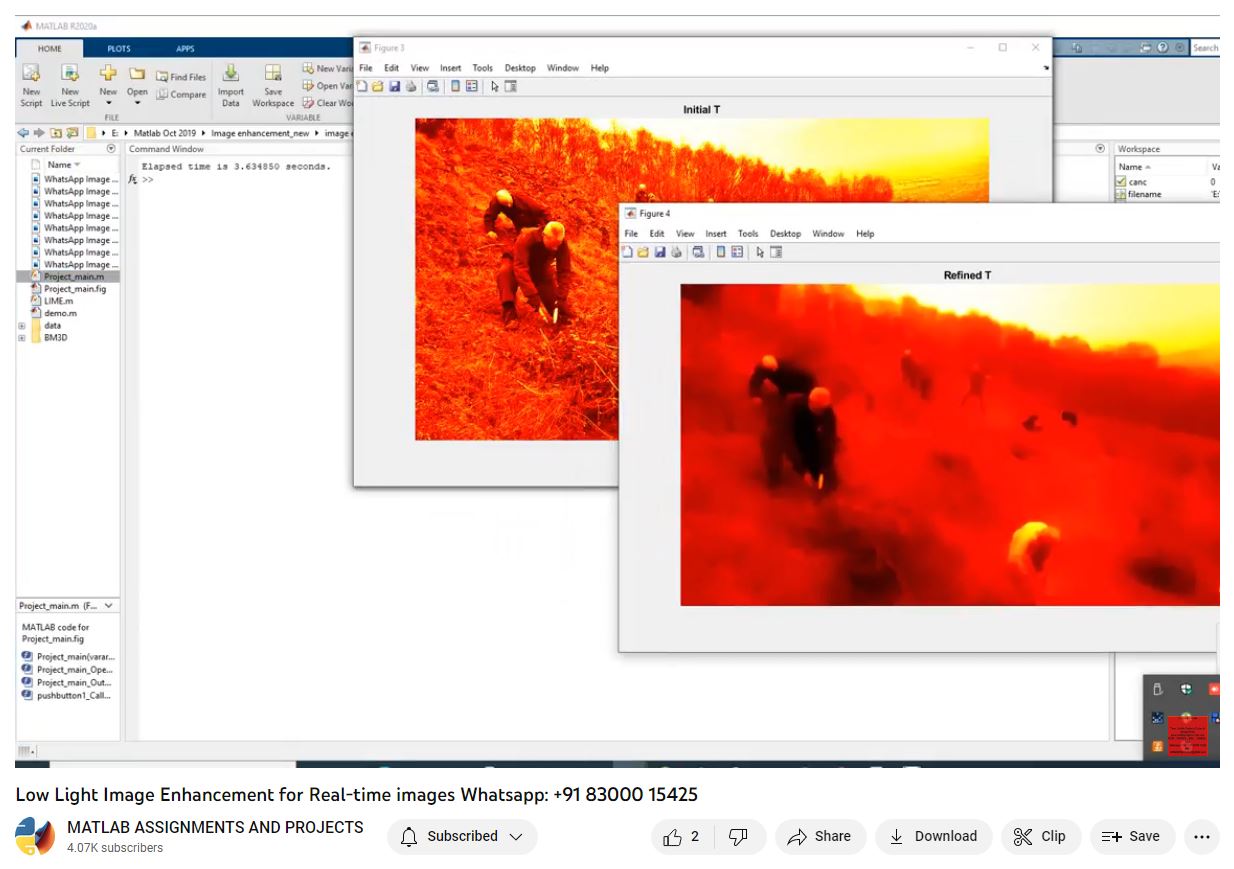Dislike the YouTube video
Screen dimensions: 1234x869
point(738,837)
